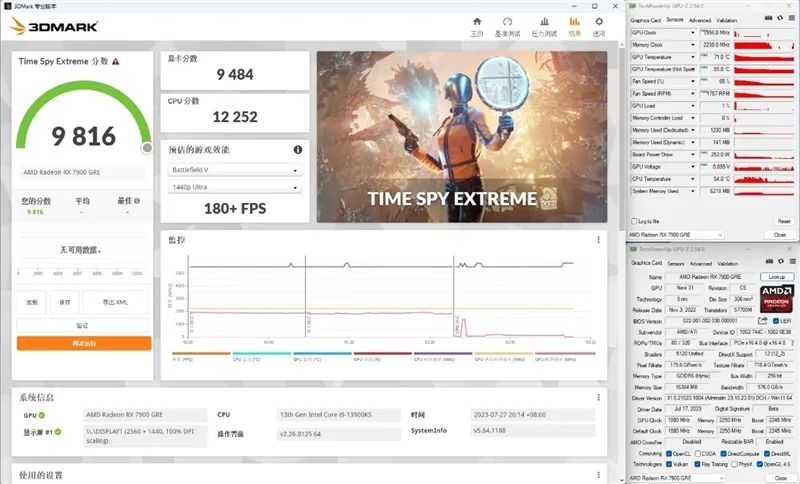The width and height of the screenshot is (800, 484).
Task: Click the dark red GPU load legend bar
Action: [383, 353]
